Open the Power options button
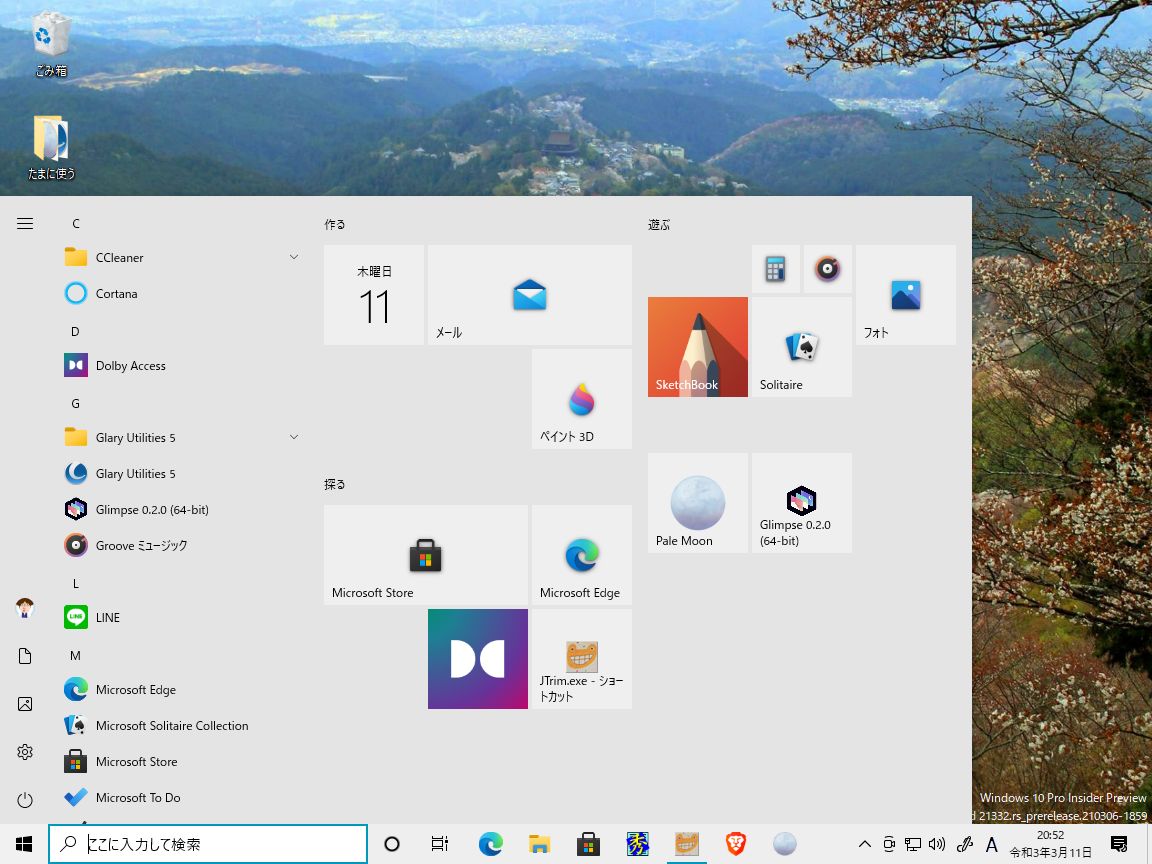This screenshot has width=1152, height=864. [25, 800]
